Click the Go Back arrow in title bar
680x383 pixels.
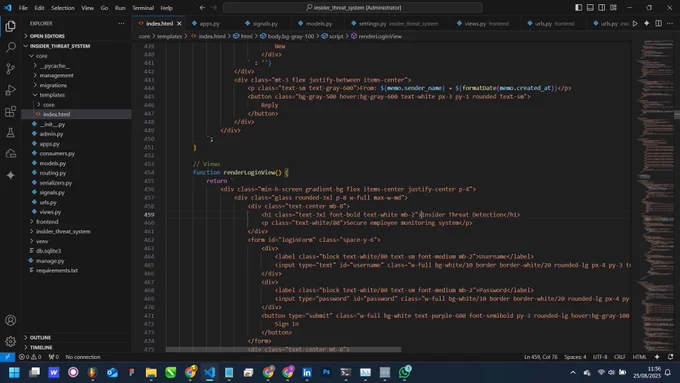tap(202, 7)
